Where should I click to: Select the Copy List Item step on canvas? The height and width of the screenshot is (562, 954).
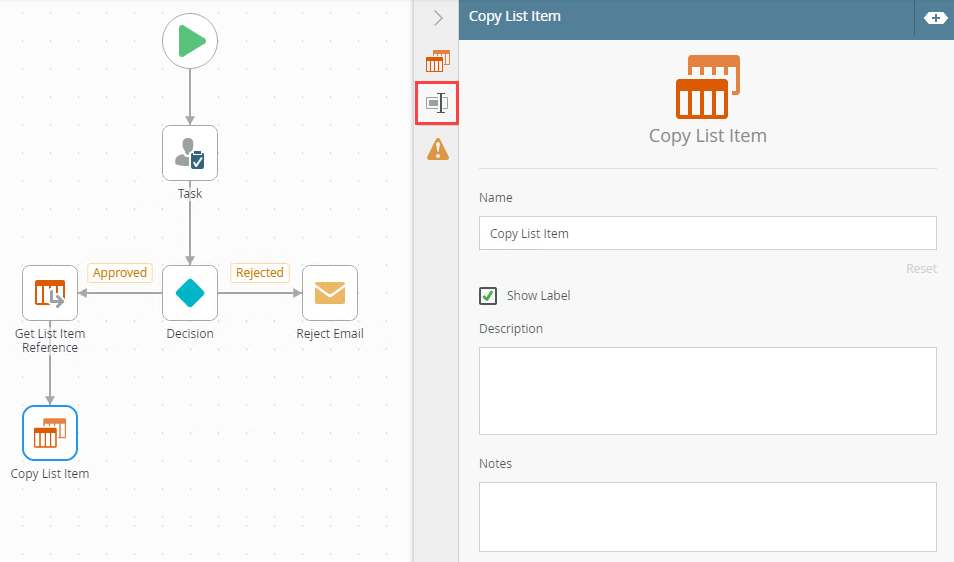pos(50,433)
